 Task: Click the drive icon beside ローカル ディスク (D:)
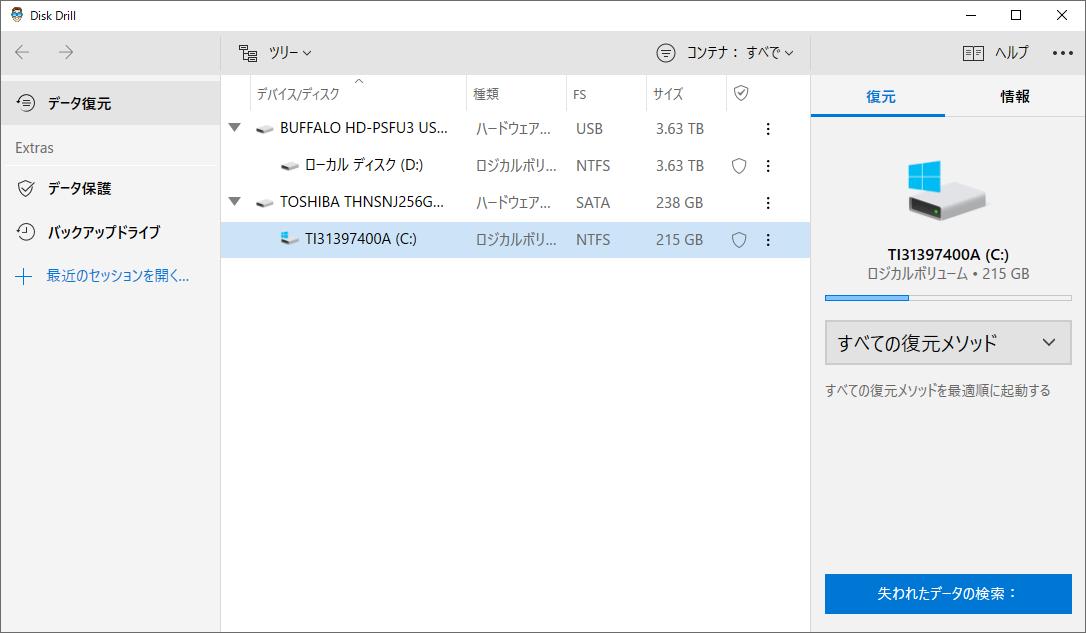[x=290, y=166]
